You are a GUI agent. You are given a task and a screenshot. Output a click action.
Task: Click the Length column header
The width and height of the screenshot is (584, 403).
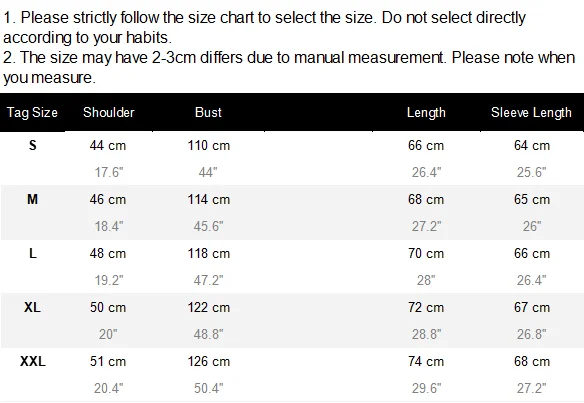(x=426, y=112)
